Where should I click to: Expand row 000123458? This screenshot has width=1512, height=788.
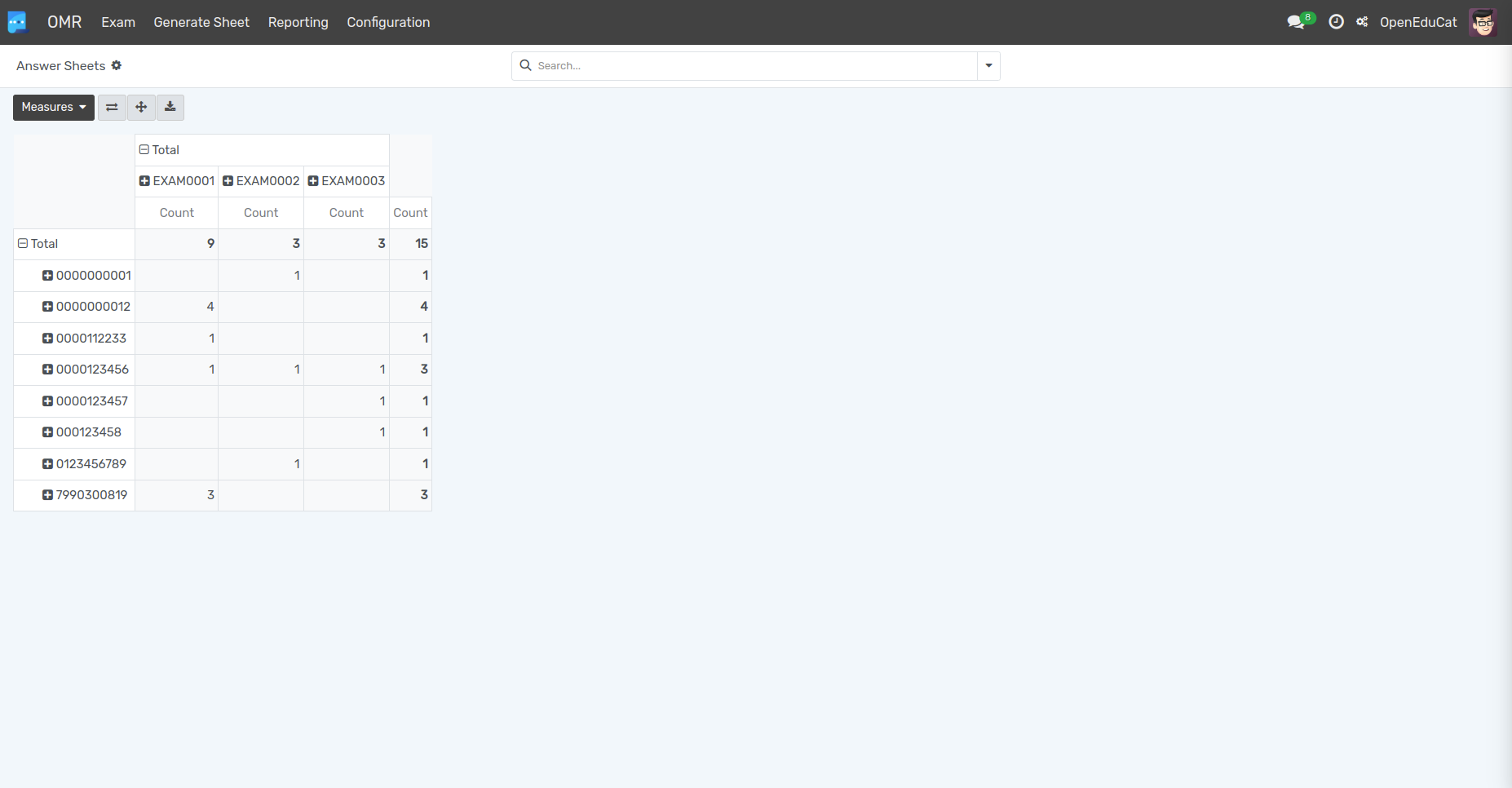click(82, 432)
